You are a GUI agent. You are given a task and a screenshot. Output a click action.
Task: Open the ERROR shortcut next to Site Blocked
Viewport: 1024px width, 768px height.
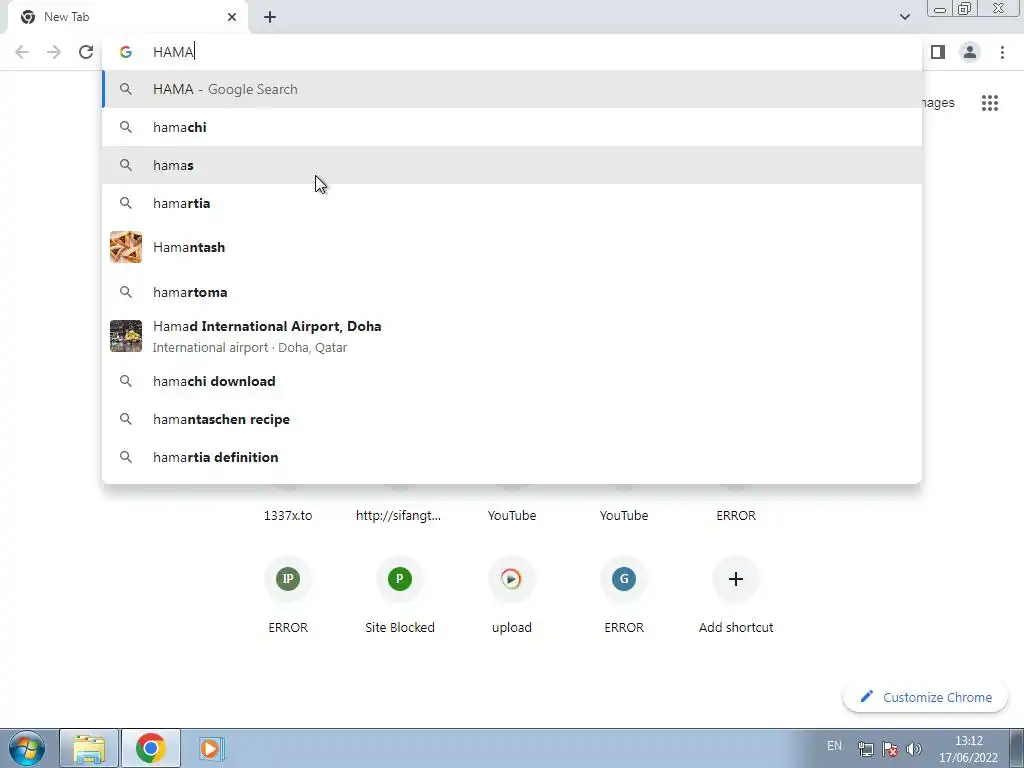click(288, 596)
